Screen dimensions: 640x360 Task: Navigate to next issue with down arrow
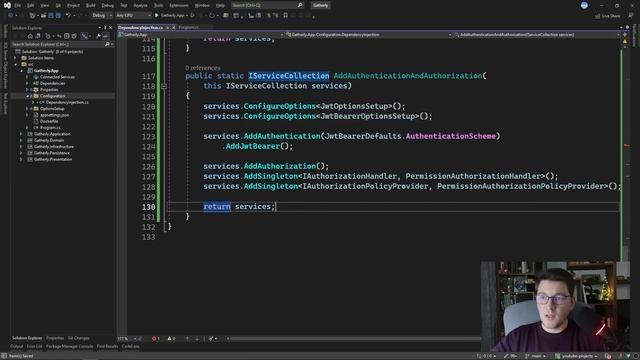(x=197, y=338)
